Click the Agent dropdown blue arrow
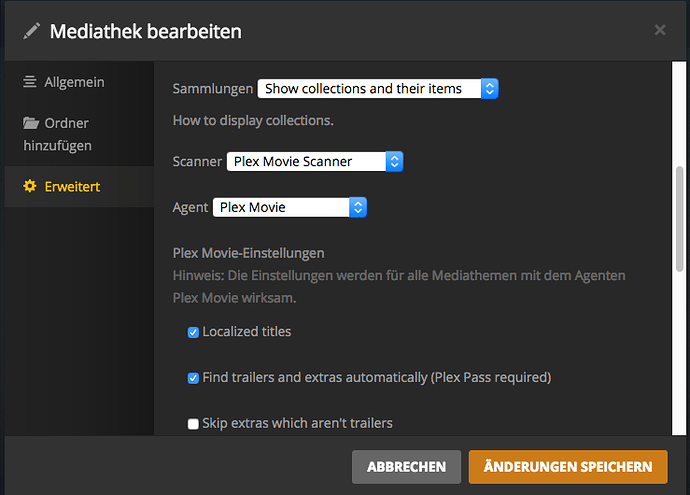Image resolution: width=690 pixels, height=495 pixels. 358,207
